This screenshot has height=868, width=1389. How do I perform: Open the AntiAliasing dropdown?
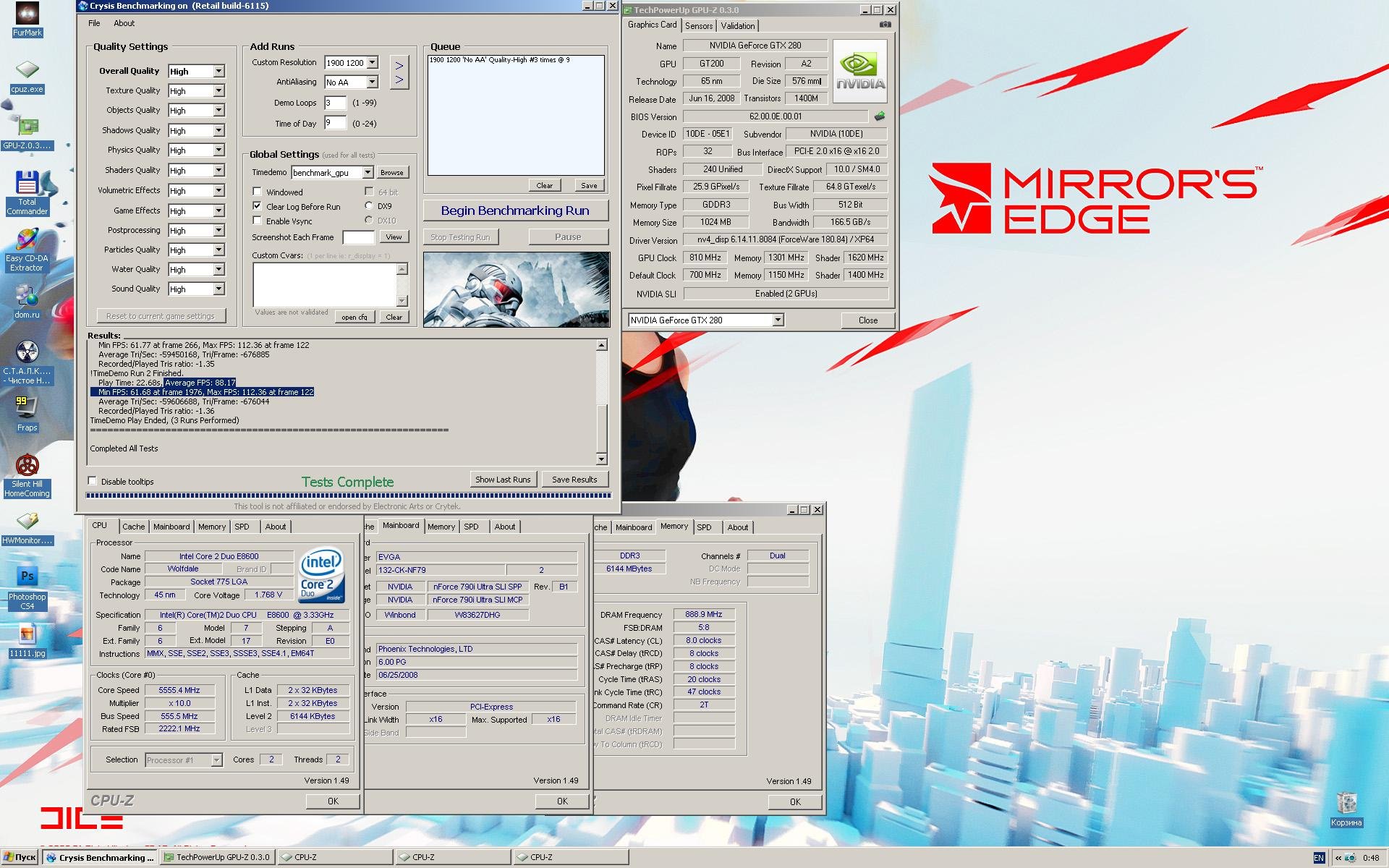[x=372, y=82]
